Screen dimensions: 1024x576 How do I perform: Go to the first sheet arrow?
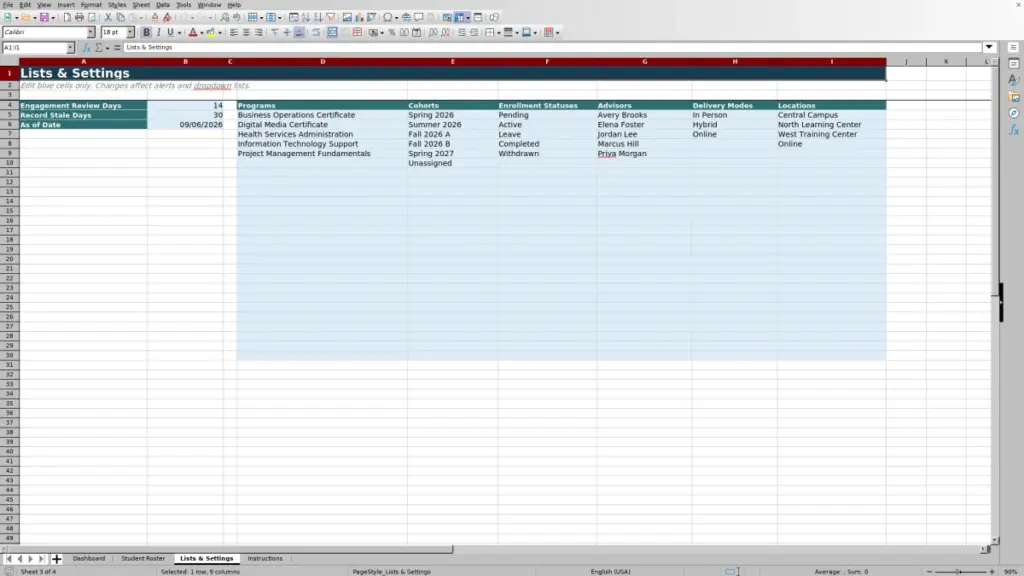tap(8, 559)
